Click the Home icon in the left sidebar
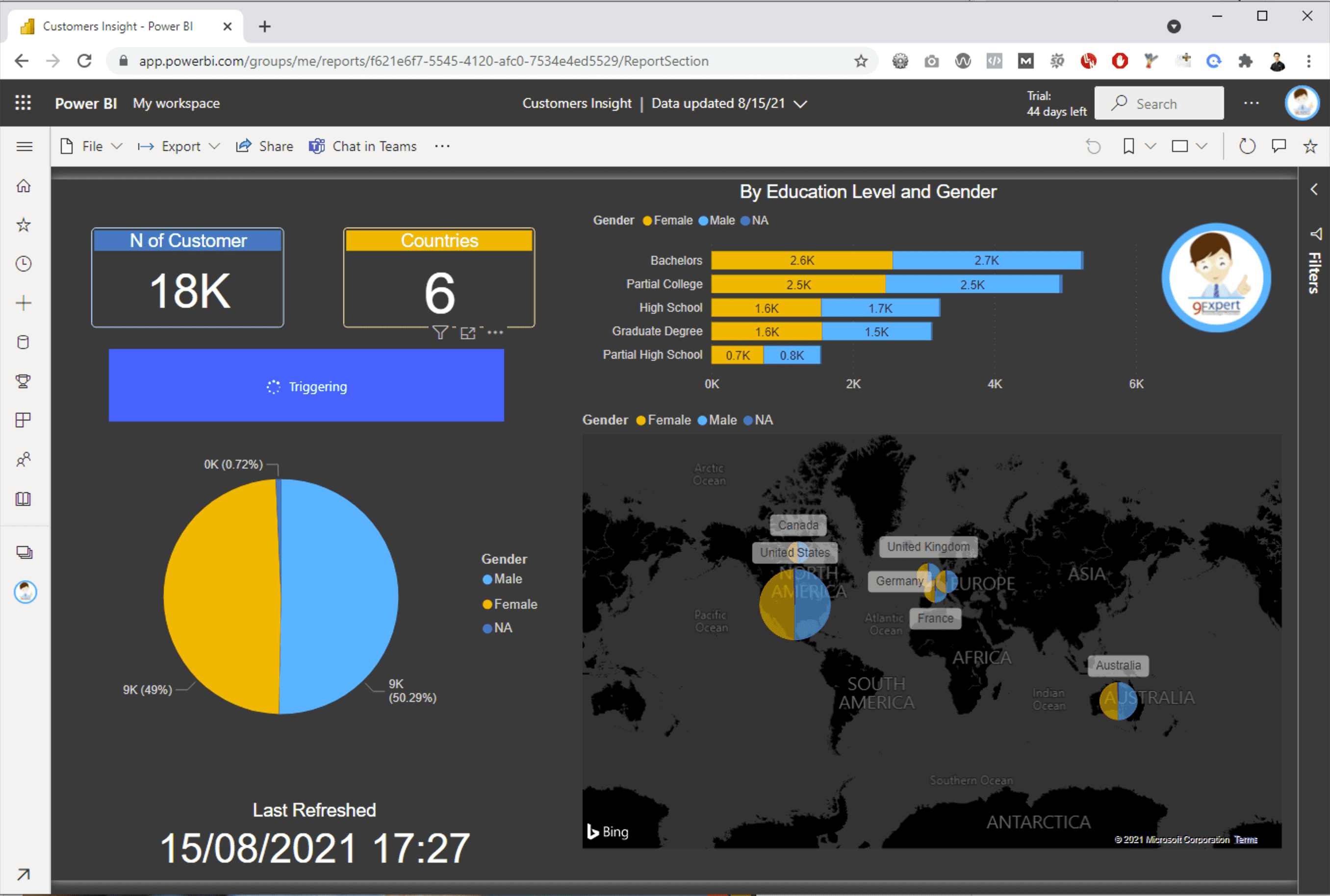The image size is (1330, 896). (24, 186)
